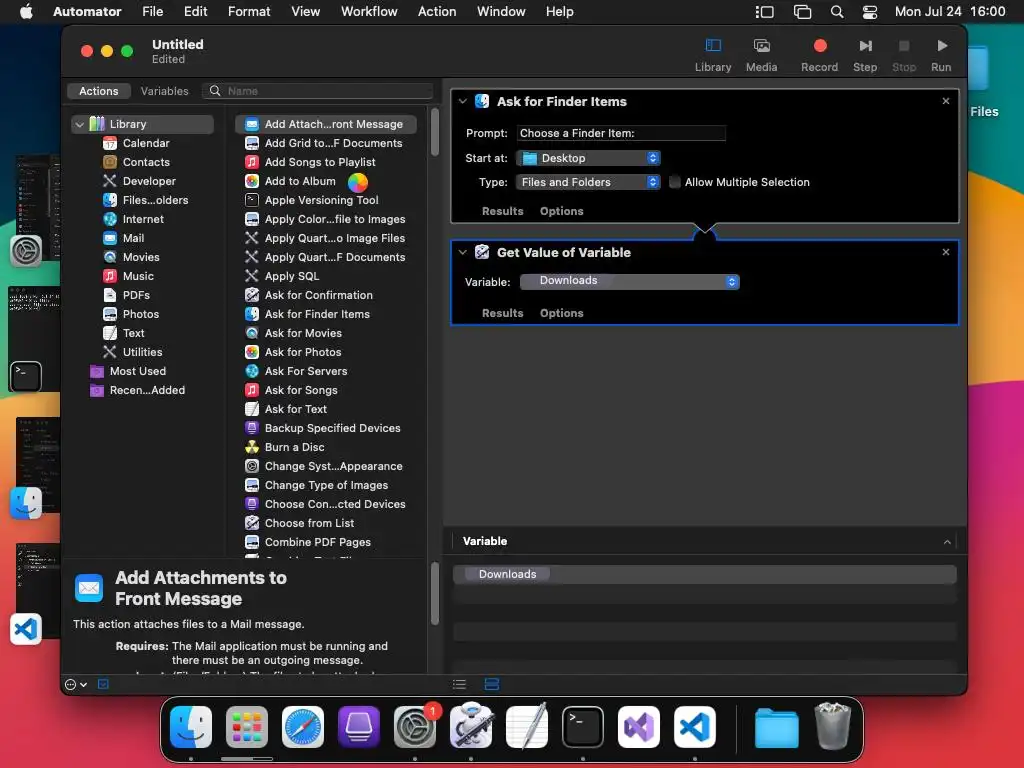Collapse the Library tree
Viewport: 1024px width, 768px height.
coord(80,124)
